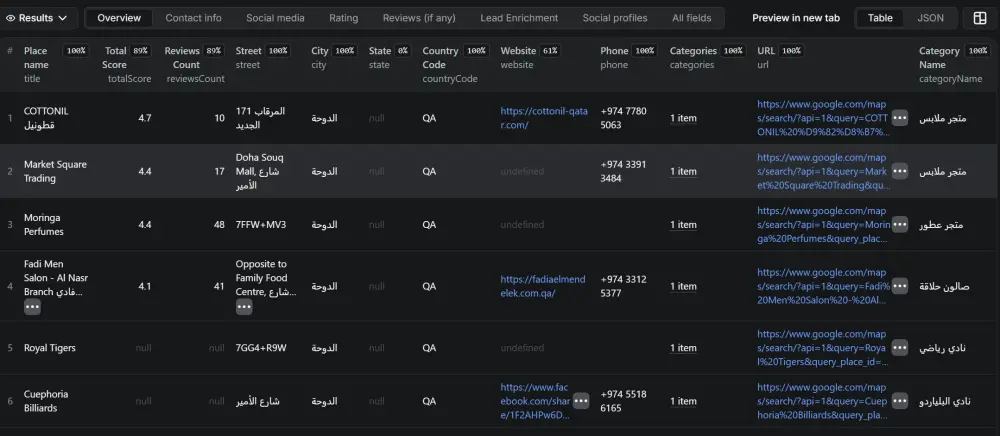
Task: Open the Results dropdown
Action: (x=36, y=18)
